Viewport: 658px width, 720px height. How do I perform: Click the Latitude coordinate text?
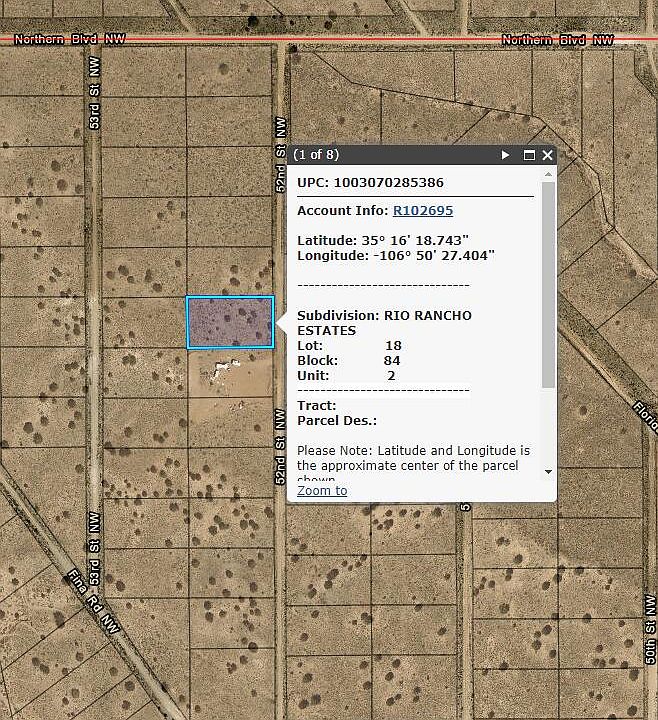click(383, 241)
